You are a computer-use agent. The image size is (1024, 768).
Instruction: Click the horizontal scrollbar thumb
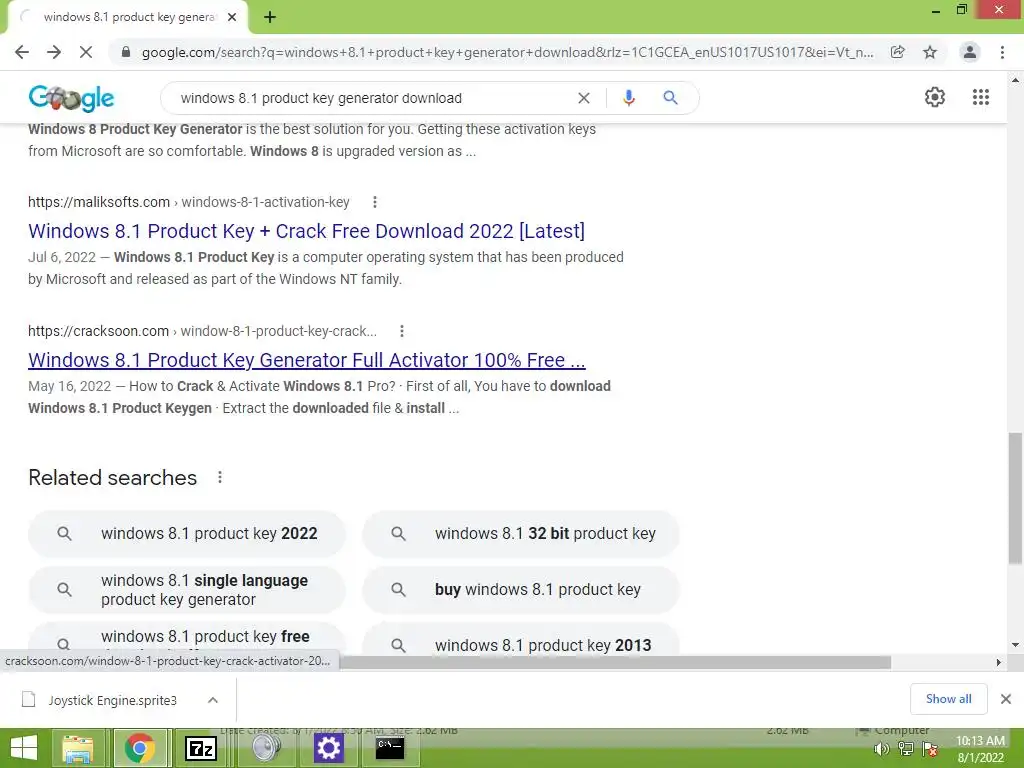click(x=615, y=662)
